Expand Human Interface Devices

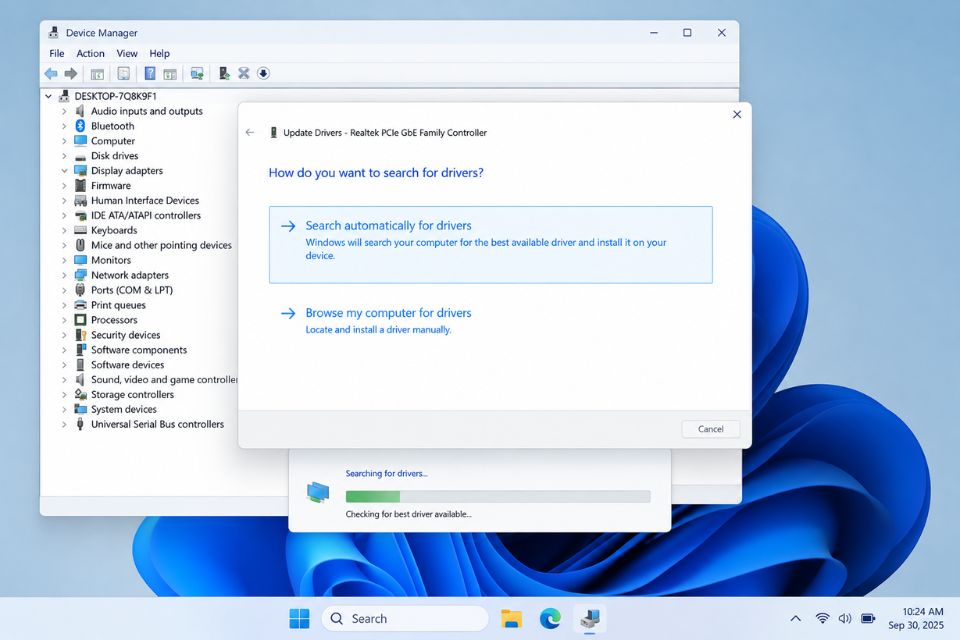tap(64, 200)
